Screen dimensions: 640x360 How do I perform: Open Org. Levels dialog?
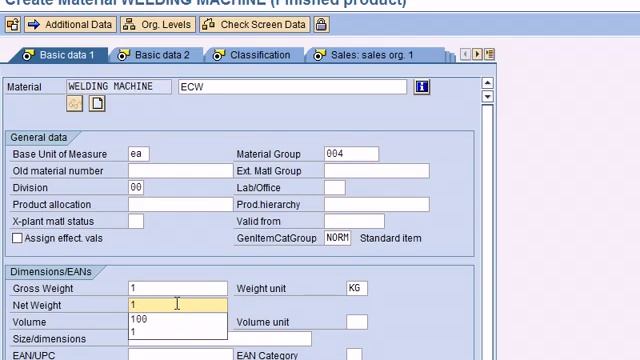tap(158, 24)
